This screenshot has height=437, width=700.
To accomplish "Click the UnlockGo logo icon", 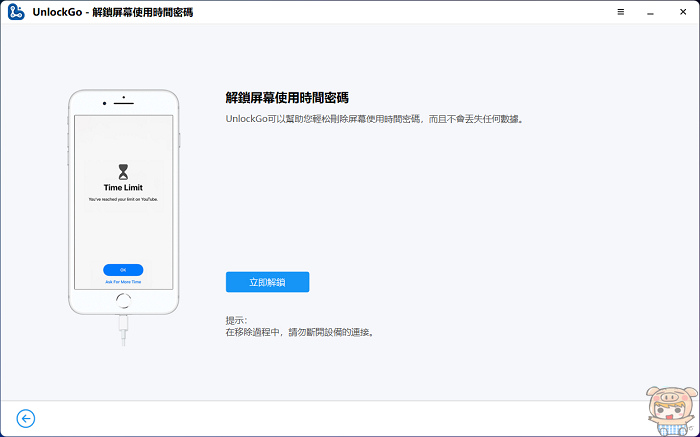I will click(16, 12).
